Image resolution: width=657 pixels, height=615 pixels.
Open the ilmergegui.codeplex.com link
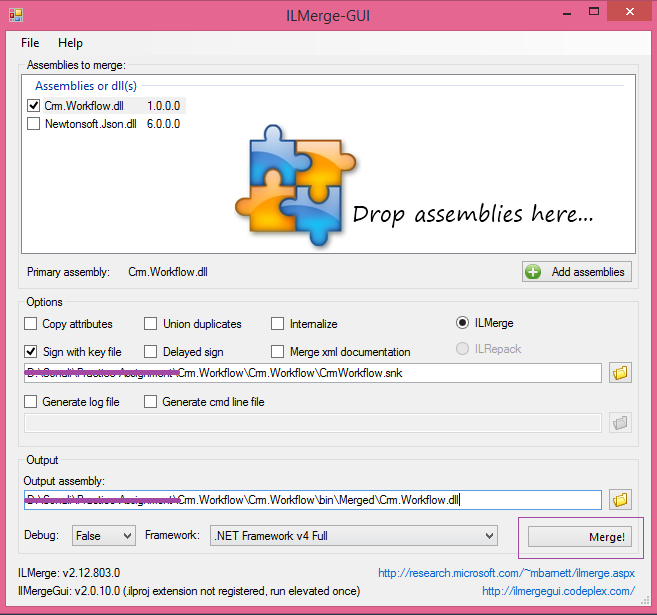pos(558,591)
